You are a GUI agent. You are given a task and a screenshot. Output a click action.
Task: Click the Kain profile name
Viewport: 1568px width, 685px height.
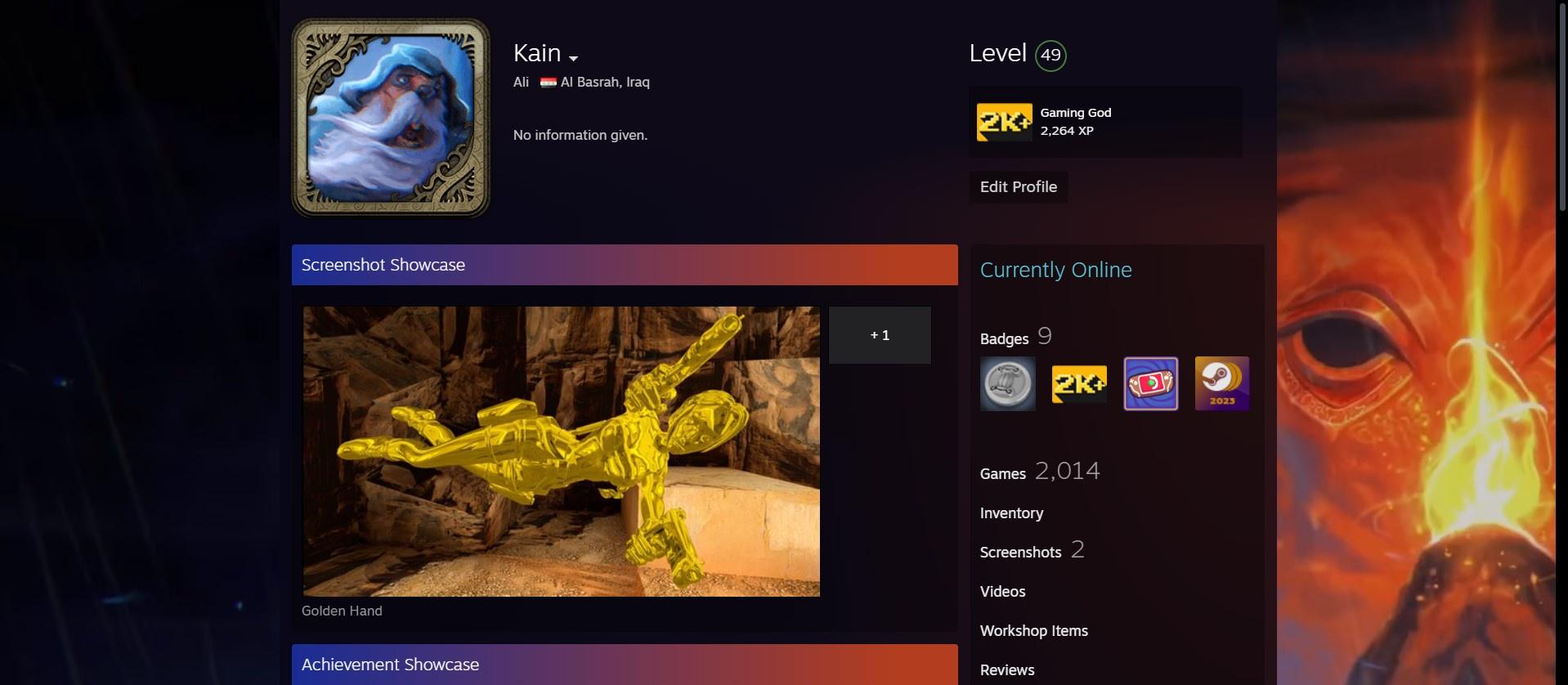click(537, 53)
